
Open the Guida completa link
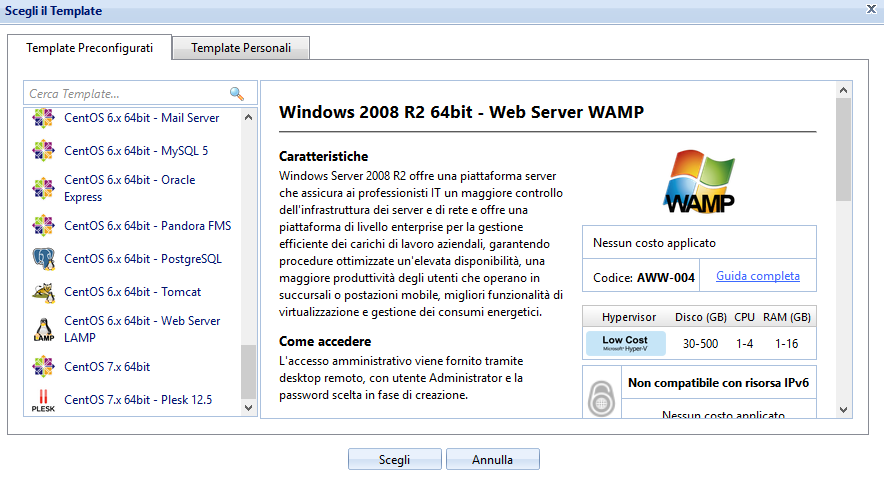[757, 276]
